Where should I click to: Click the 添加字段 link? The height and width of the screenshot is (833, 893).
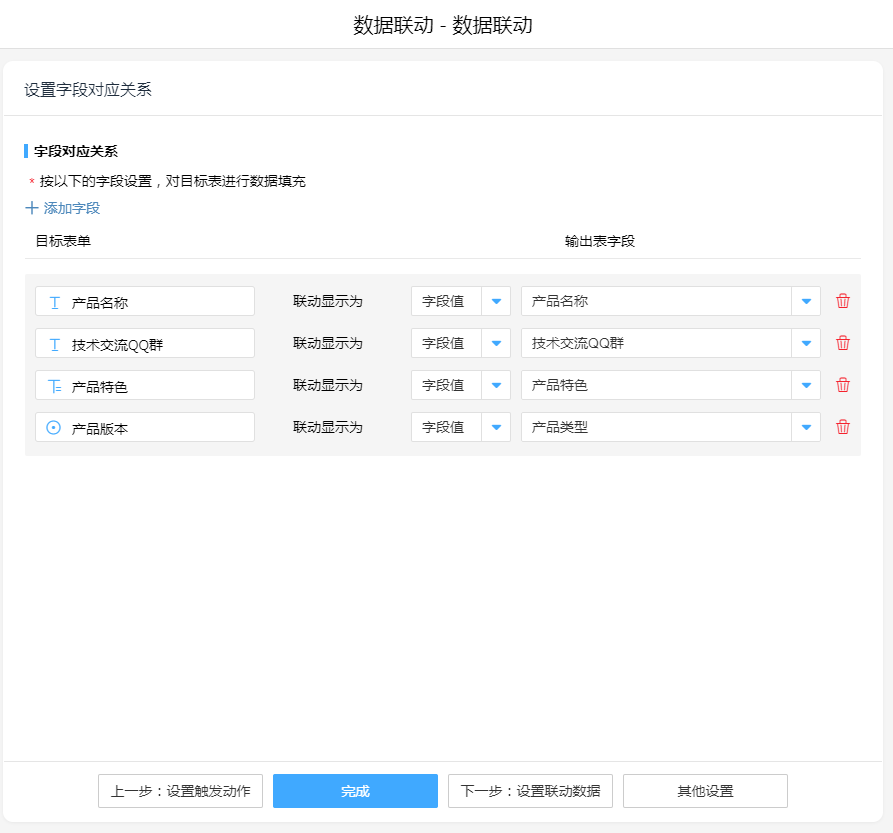coord(71,208)
